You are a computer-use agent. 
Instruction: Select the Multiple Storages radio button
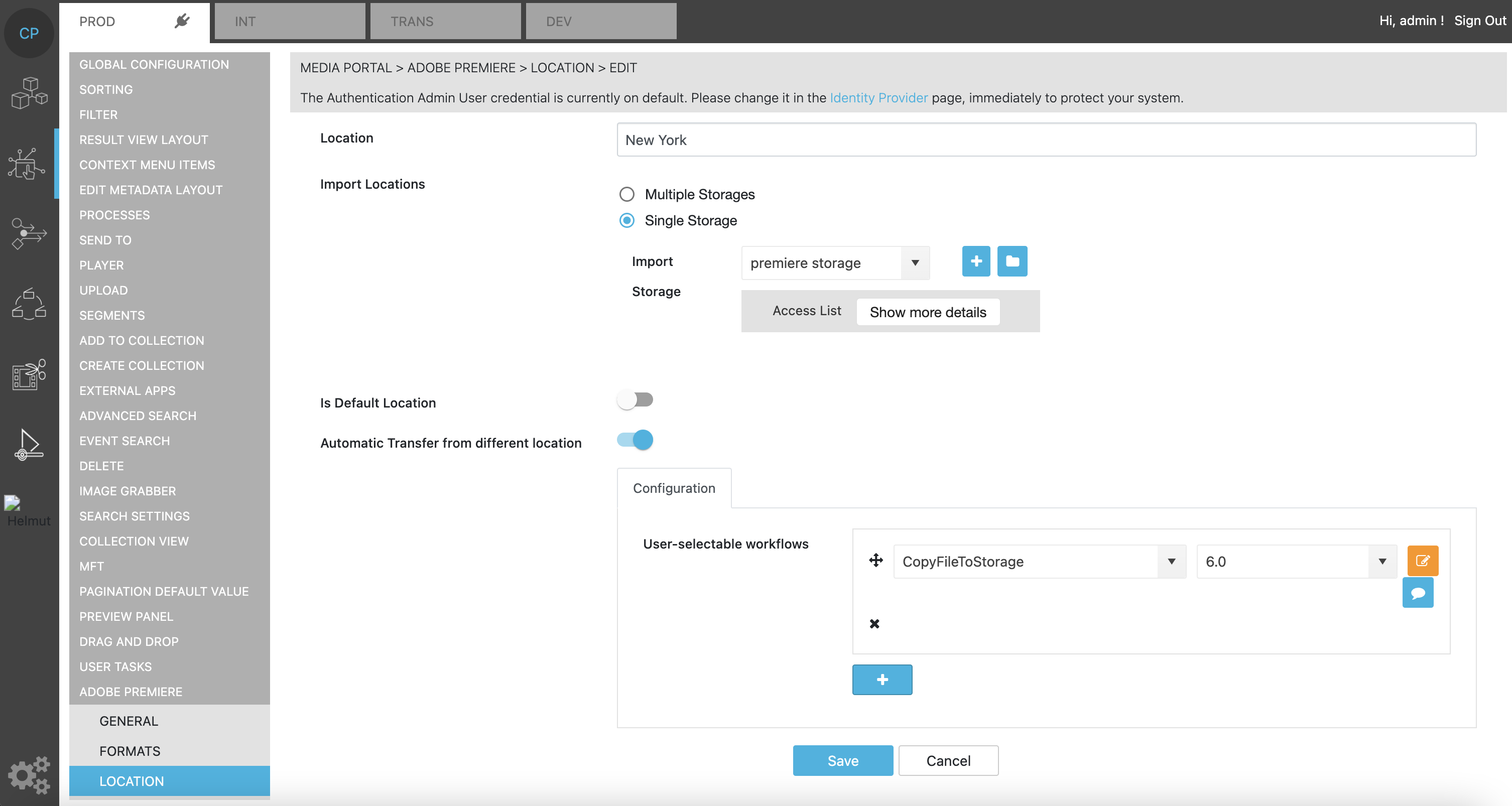click(626, 194)
